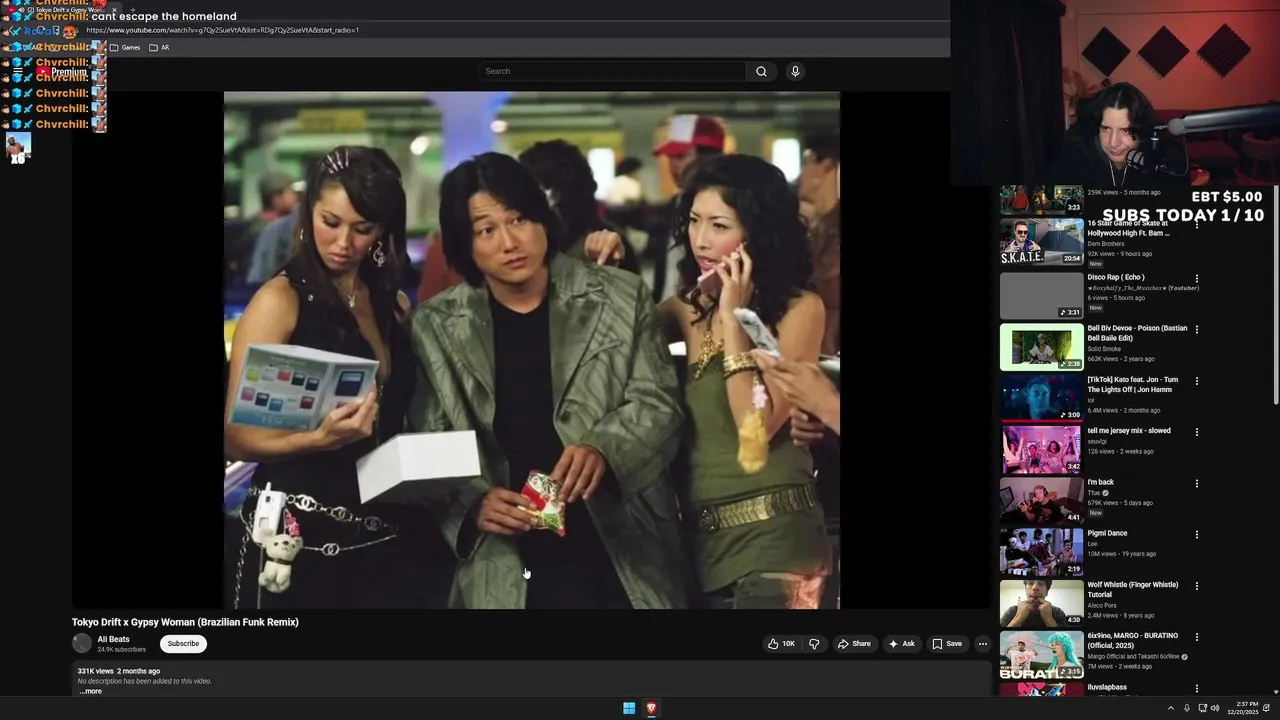Screen dimensions: 1280x720
Task: Open Ali Beats channel avatar
Action: point(82,644)
